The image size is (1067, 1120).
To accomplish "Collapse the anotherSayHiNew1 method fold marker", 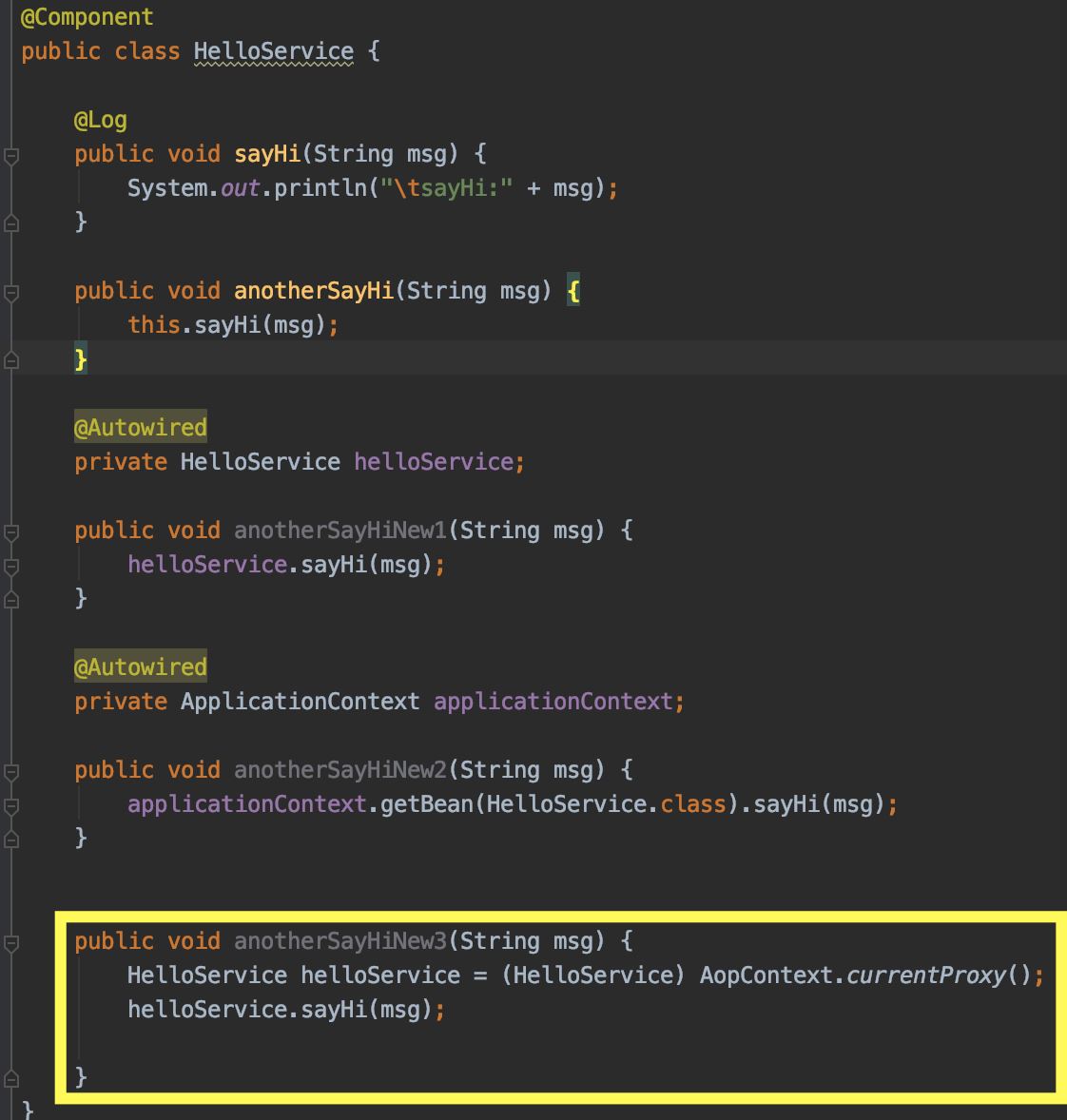I will tap(10, 531).
